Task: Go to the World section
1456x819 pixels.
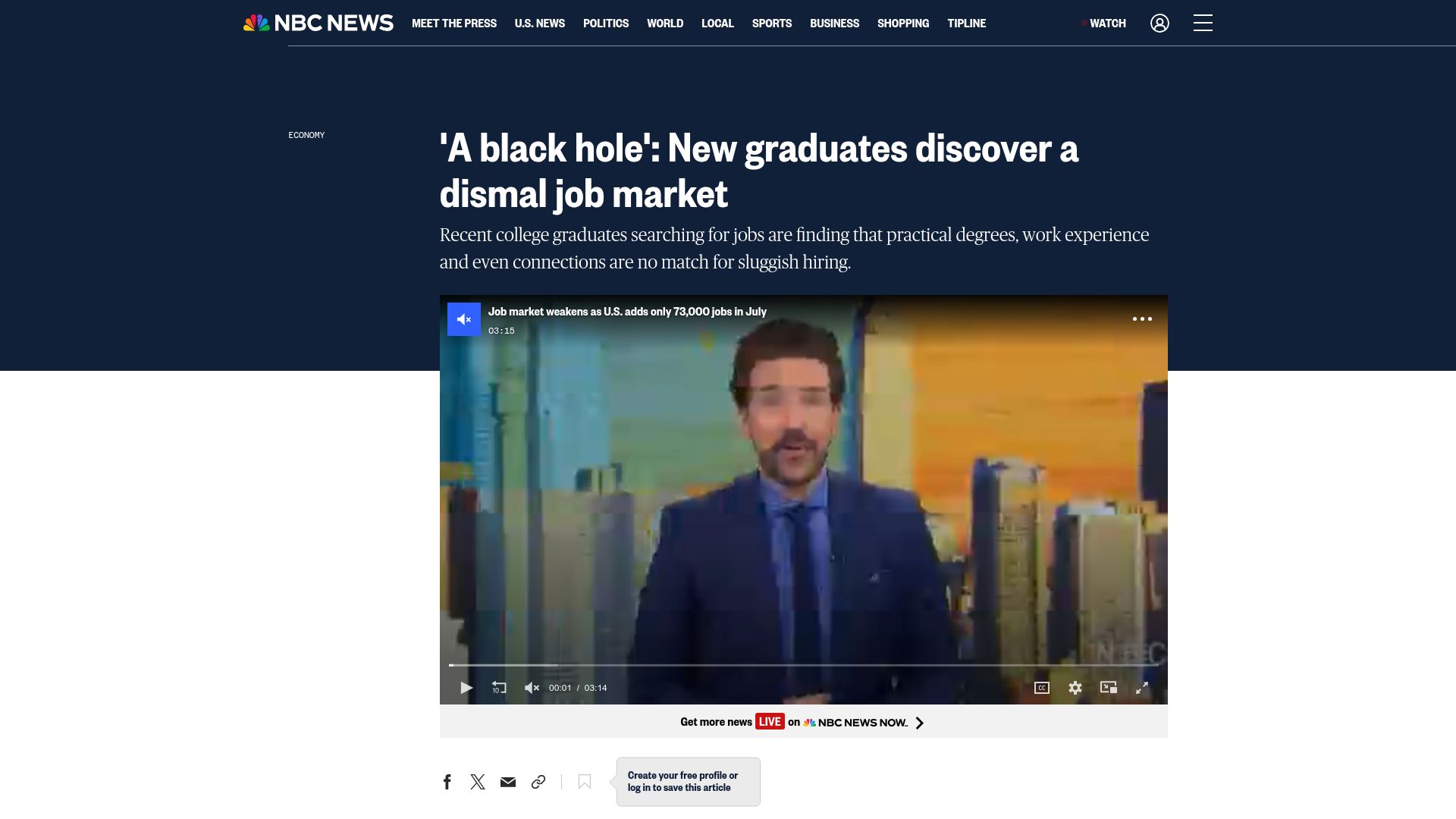Action: pos(665,24)
